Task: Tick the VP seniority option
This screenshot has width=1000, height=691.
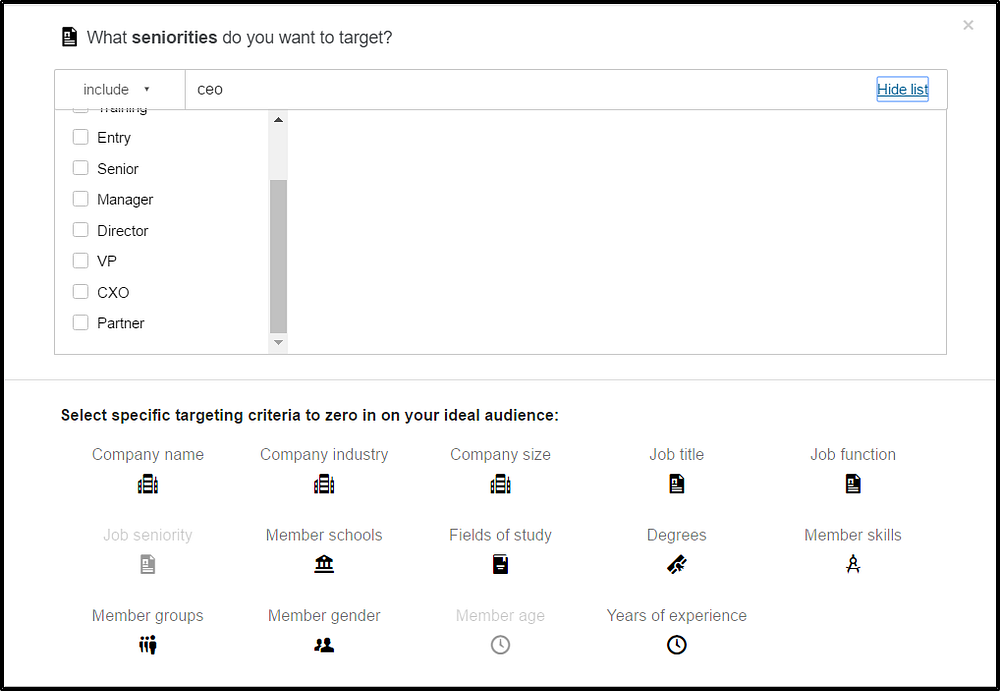Action: click(x=81, y=261)
